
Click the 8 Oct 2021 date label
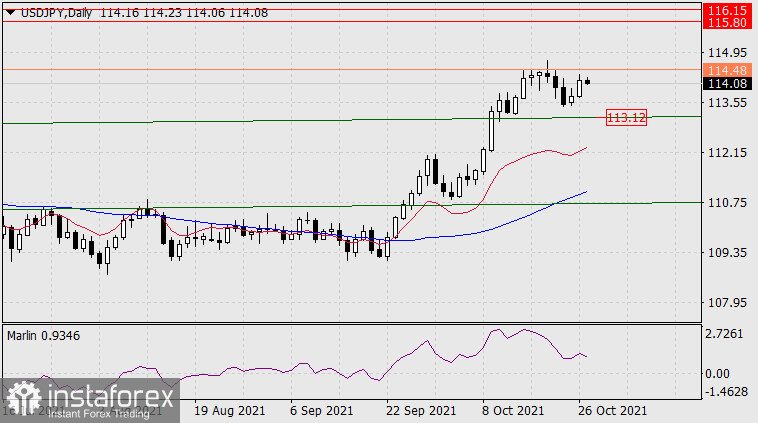[x=512, y=411]
